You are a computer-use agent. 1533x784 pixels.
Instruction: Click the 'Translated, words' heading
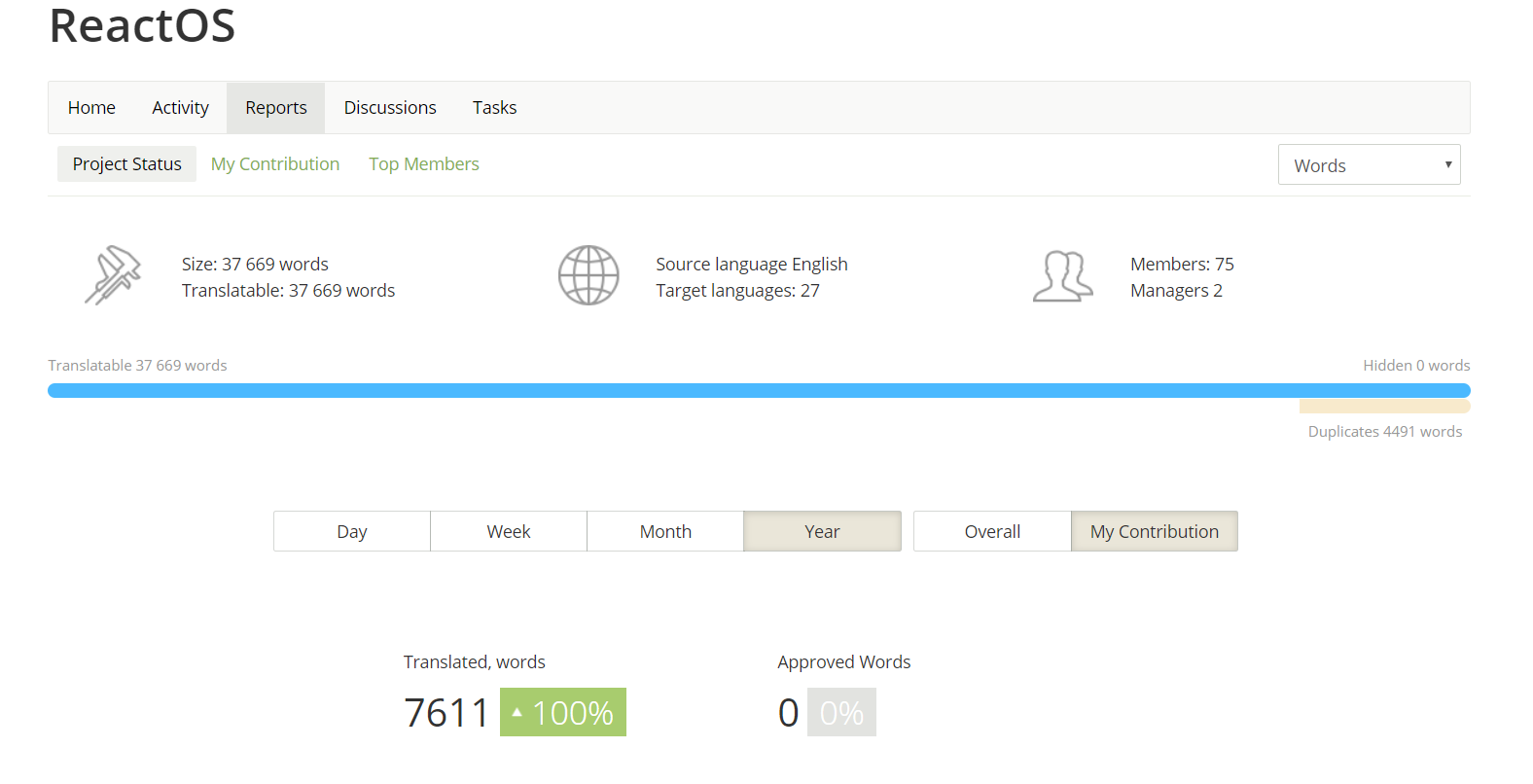tap(475, 661)
